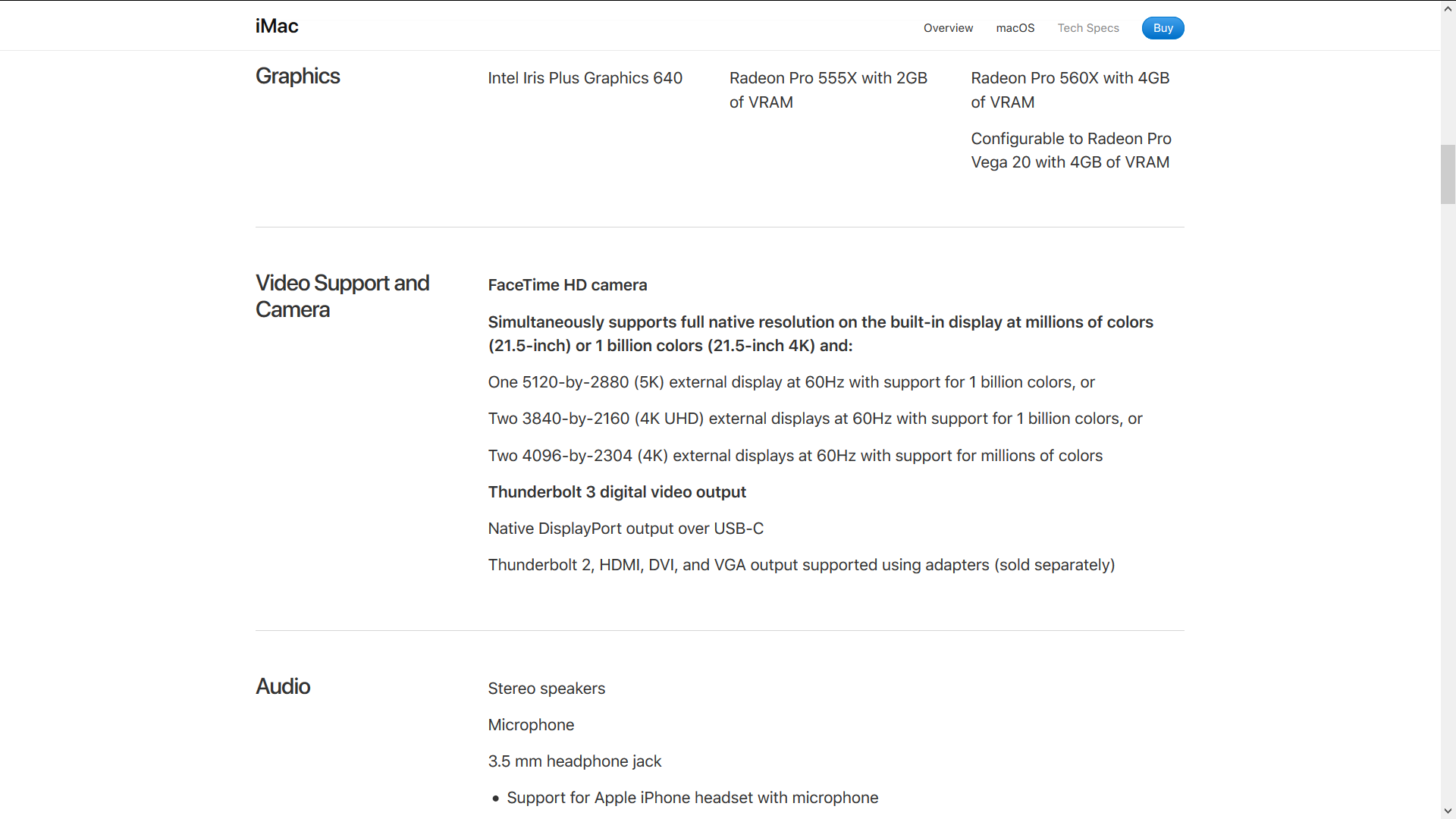
Task: Click 'Native DisplayPort output over USB-C' text
Action: pos(626,529)
